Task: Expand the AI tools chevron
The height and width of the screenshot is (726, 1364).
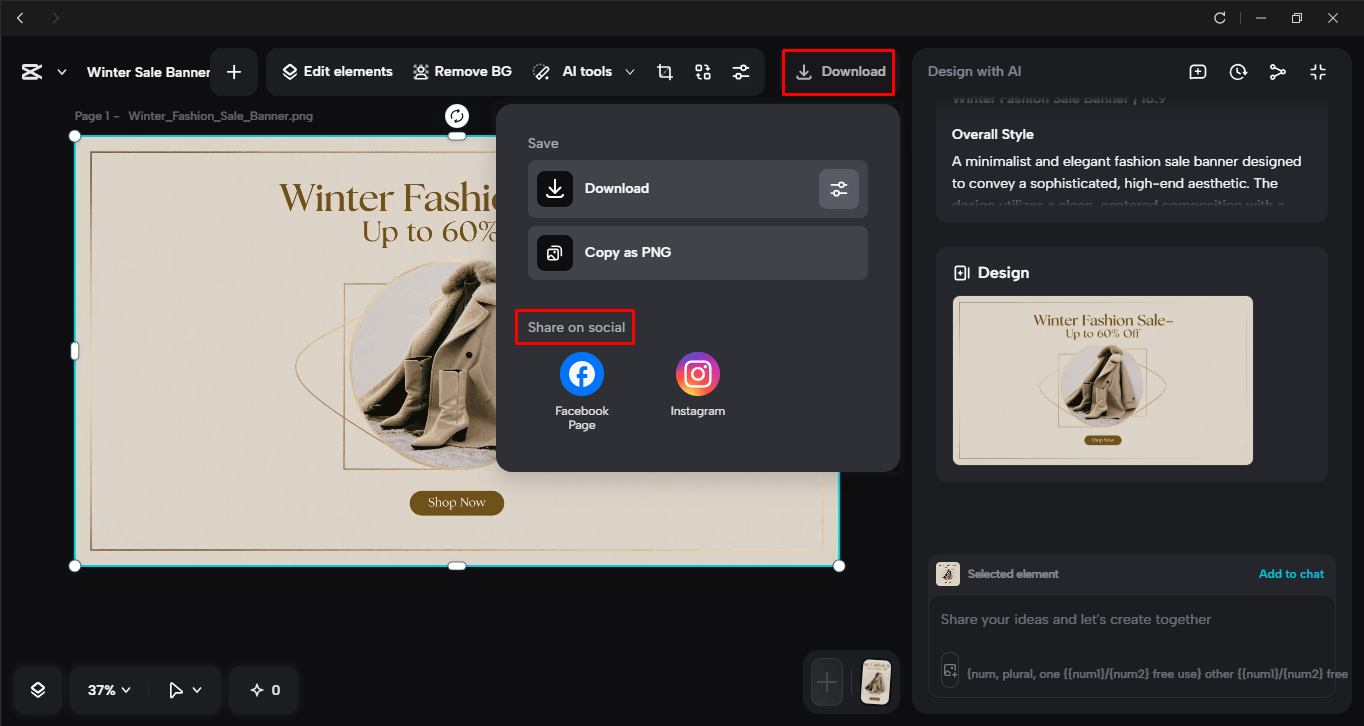Action: click(630, 71)
